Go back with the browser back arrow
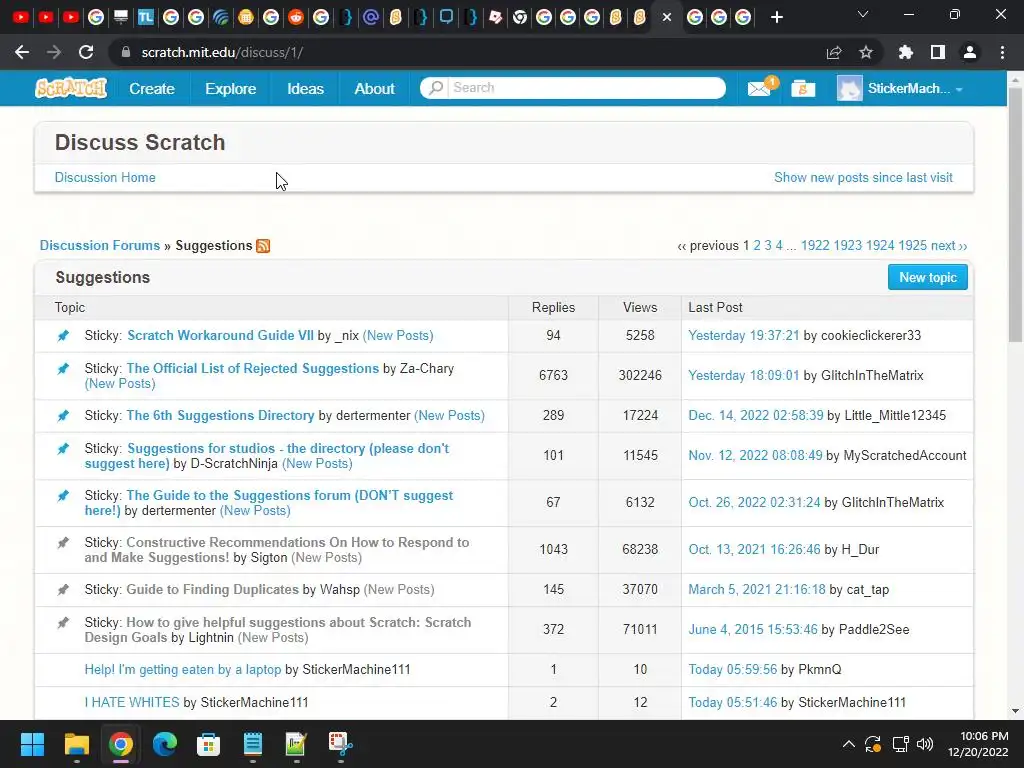The height and width of the screenshot is (768, 1024). pyautogui.click(x=22, y=52)
